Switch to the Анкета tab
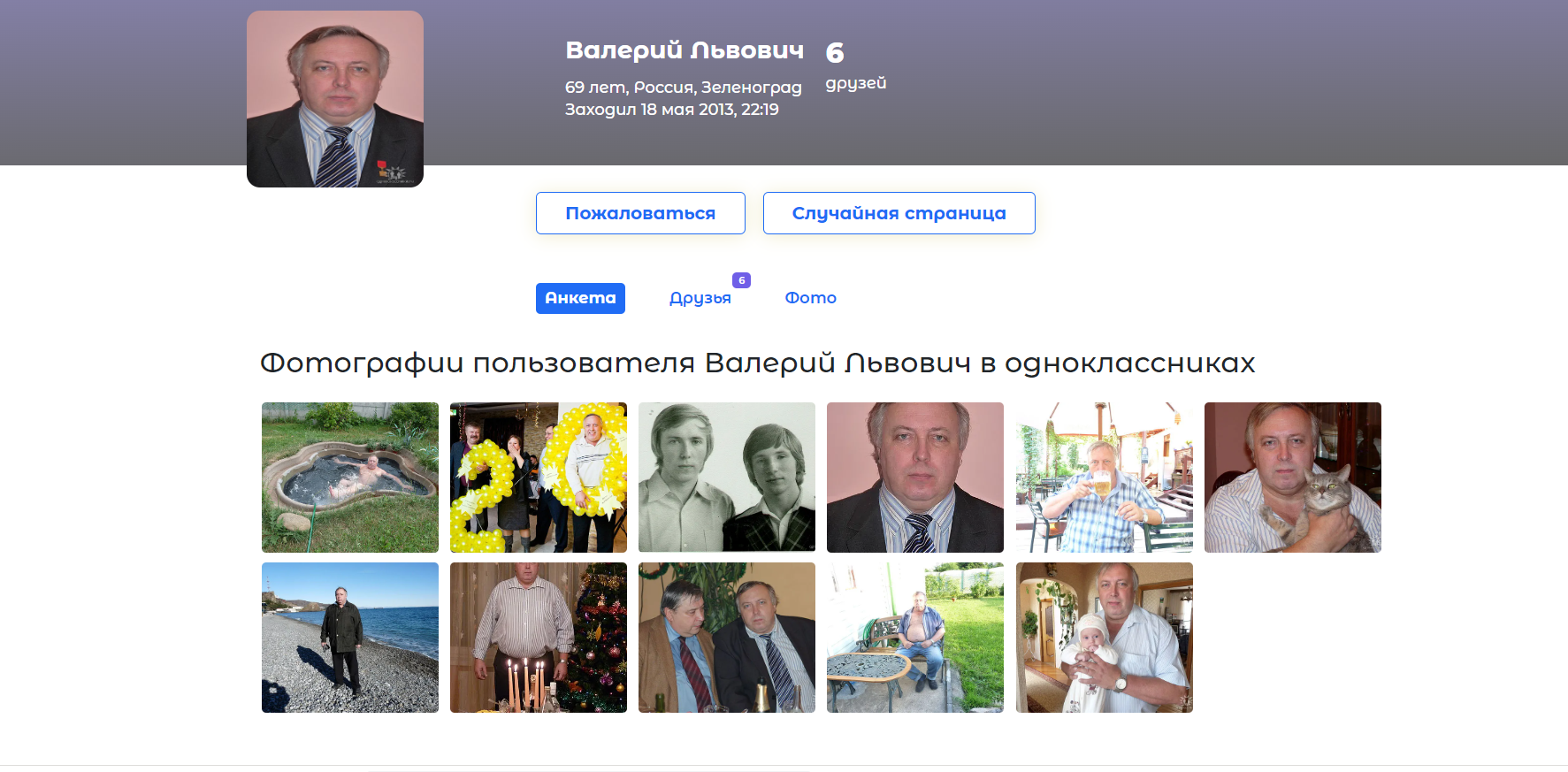 (580, 298)
